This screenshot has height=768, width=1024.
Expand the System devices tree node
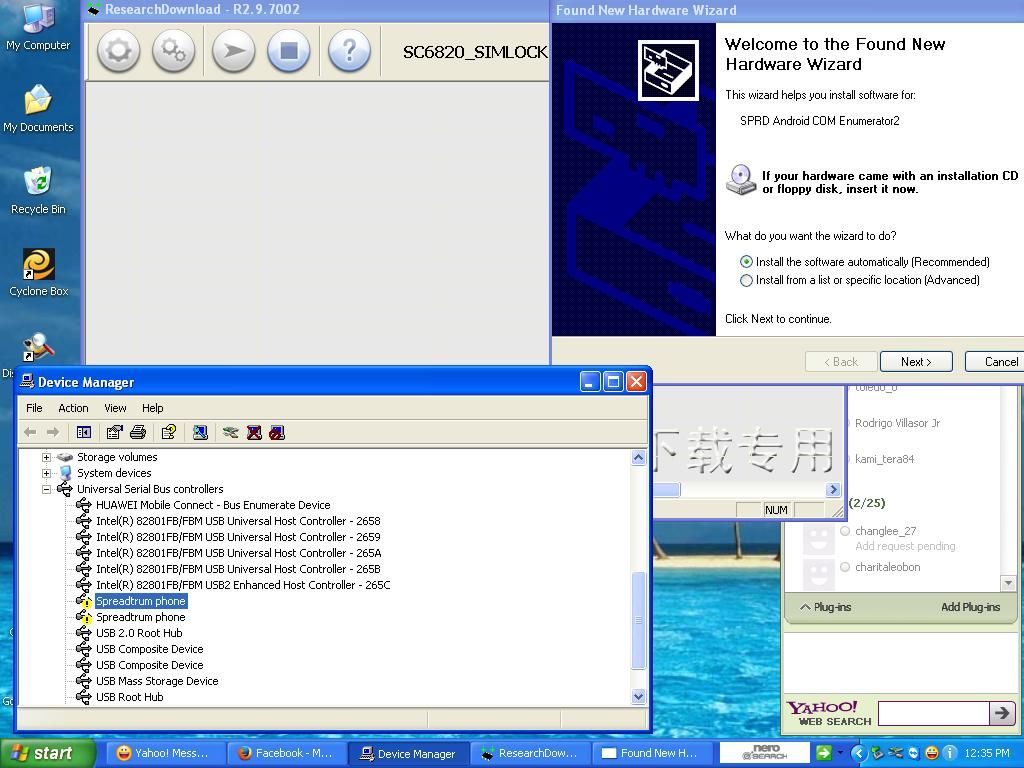click(46, 473)
